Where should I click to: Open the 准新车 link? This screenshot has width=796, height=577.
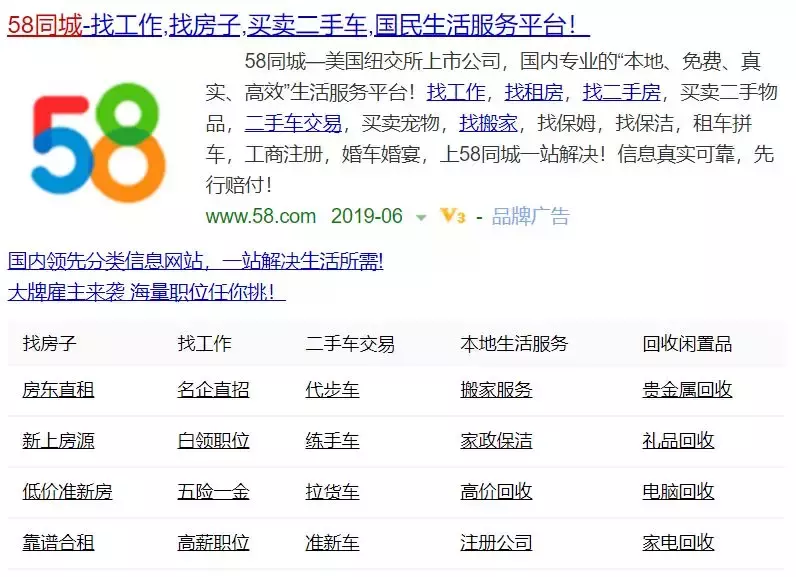pos(333,542)
